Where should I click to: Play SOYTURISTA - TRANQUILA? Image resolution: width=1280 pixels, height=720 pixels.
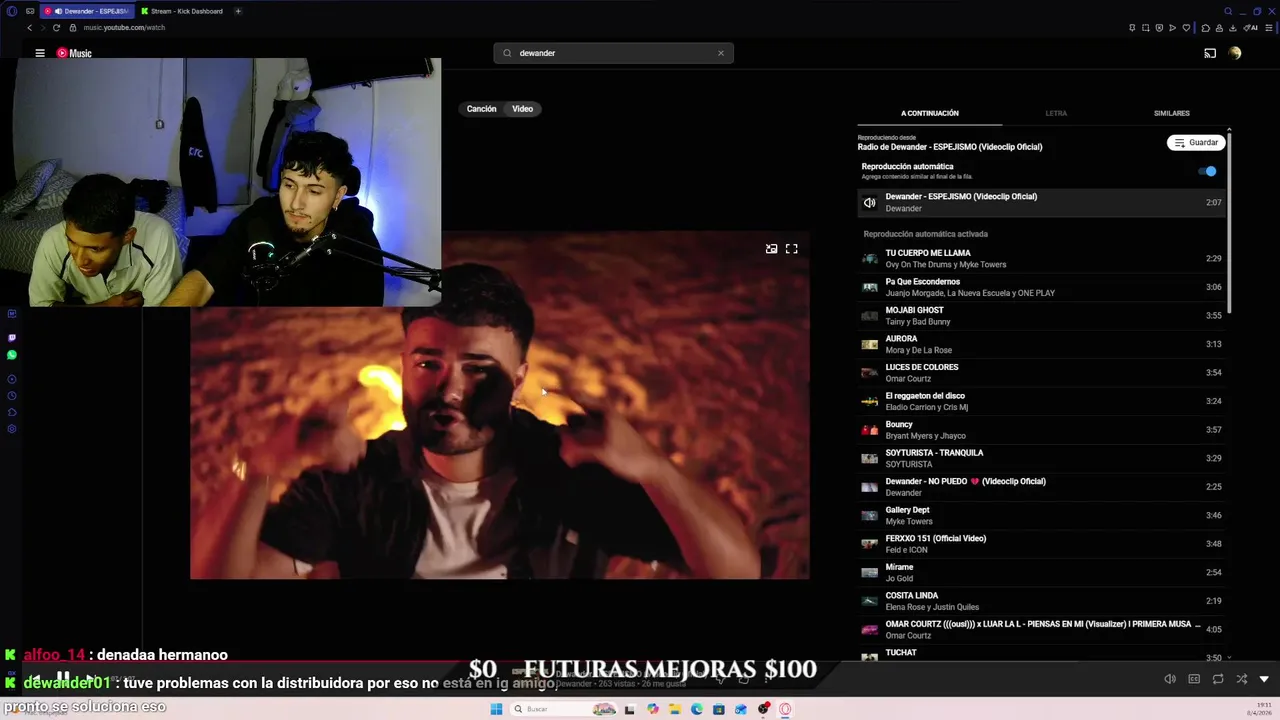[1041, 458]
